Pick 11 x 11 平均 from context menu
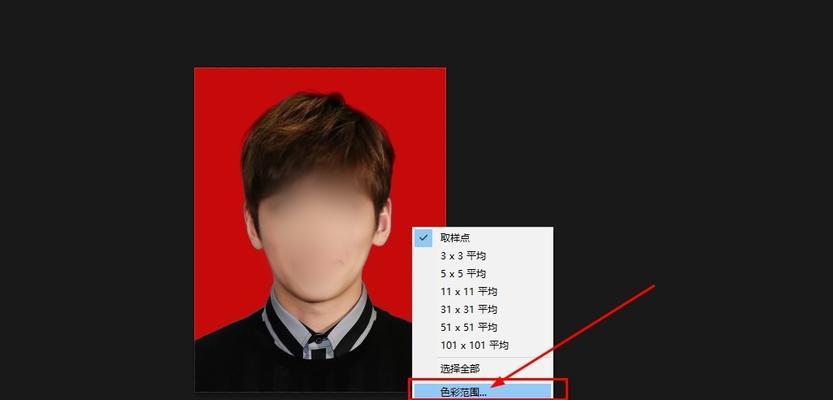Screen dimensions: 833x400 [x=482, y=292]
